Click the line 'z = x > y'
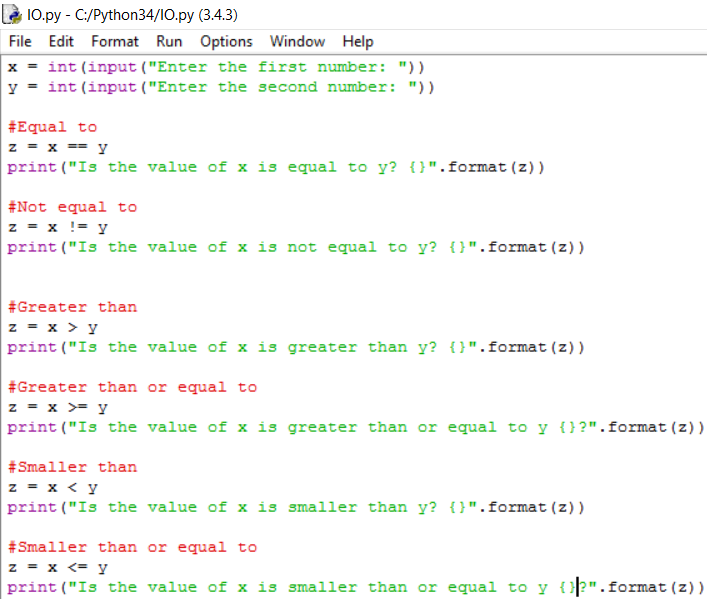Viewport: 707px width, 599px height. pos(53,327)
